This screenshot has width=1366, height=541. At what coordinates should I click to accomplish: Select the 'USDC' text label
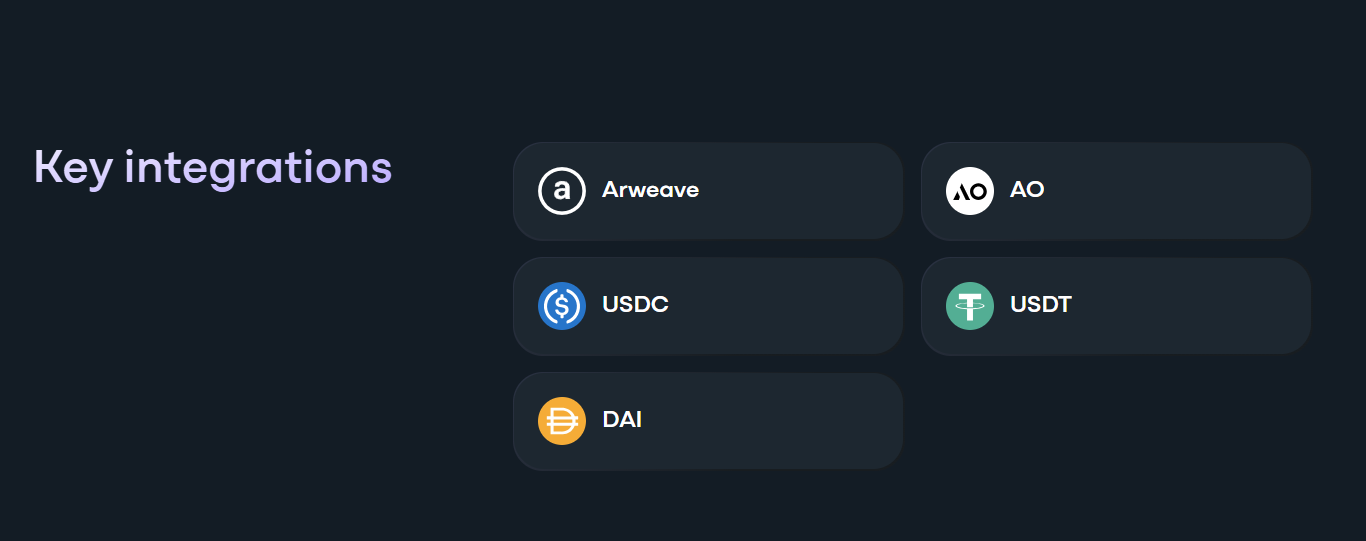coord(635,305)
